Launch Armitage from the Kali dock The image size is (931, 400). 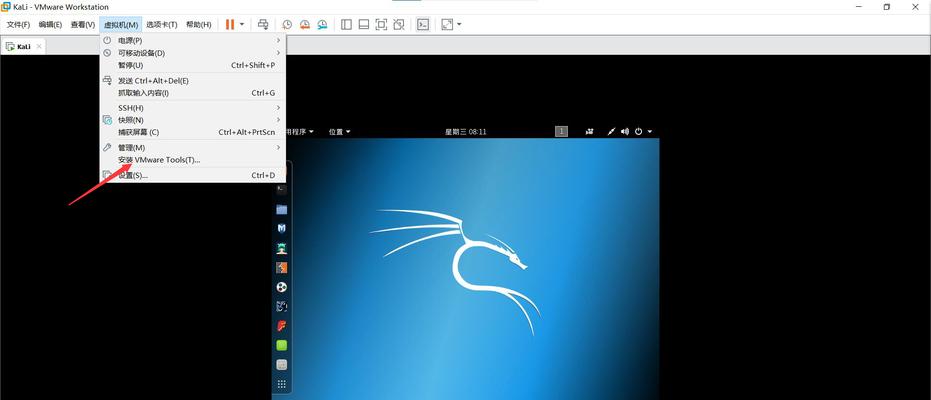click(281, 248)
